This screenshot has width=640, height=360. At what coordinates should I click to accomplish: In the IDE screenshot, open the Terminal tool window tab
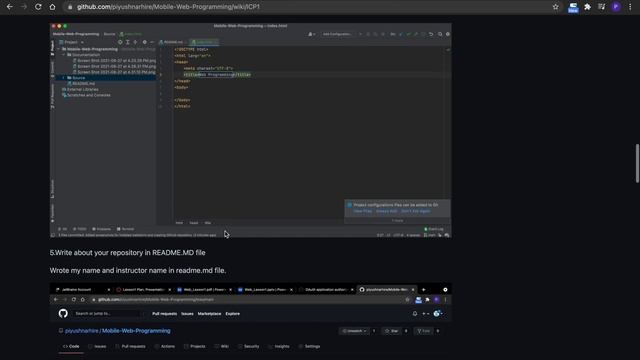125,229
